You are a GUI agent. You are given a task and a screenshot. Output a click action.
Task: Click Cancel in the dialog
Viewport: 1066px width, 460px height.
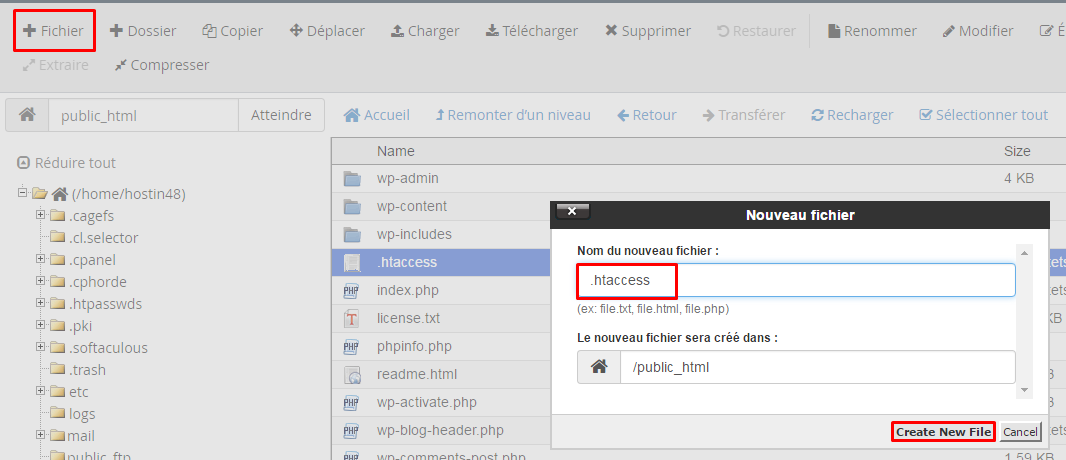point(1020,431)
